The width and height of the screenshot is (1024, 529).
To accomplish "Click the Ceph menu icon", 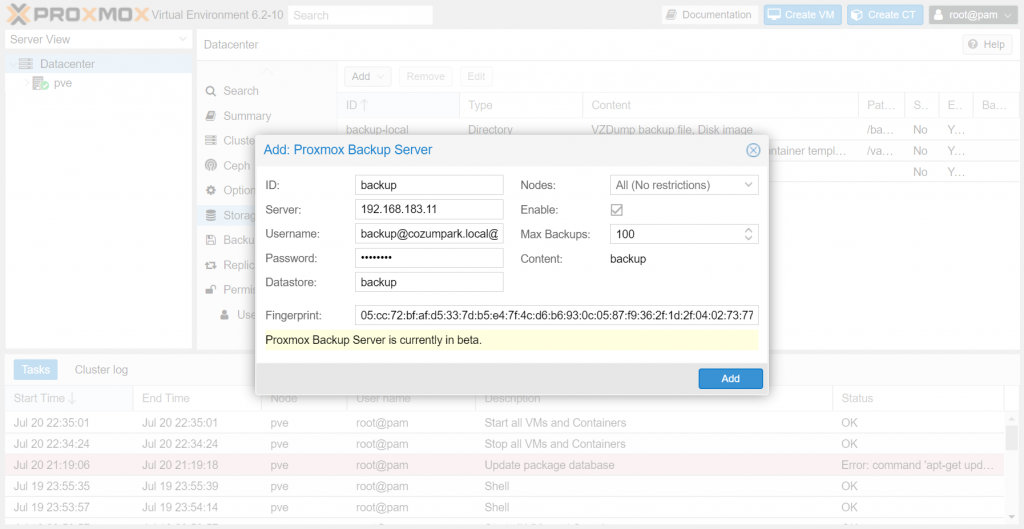I will (211, 165).
